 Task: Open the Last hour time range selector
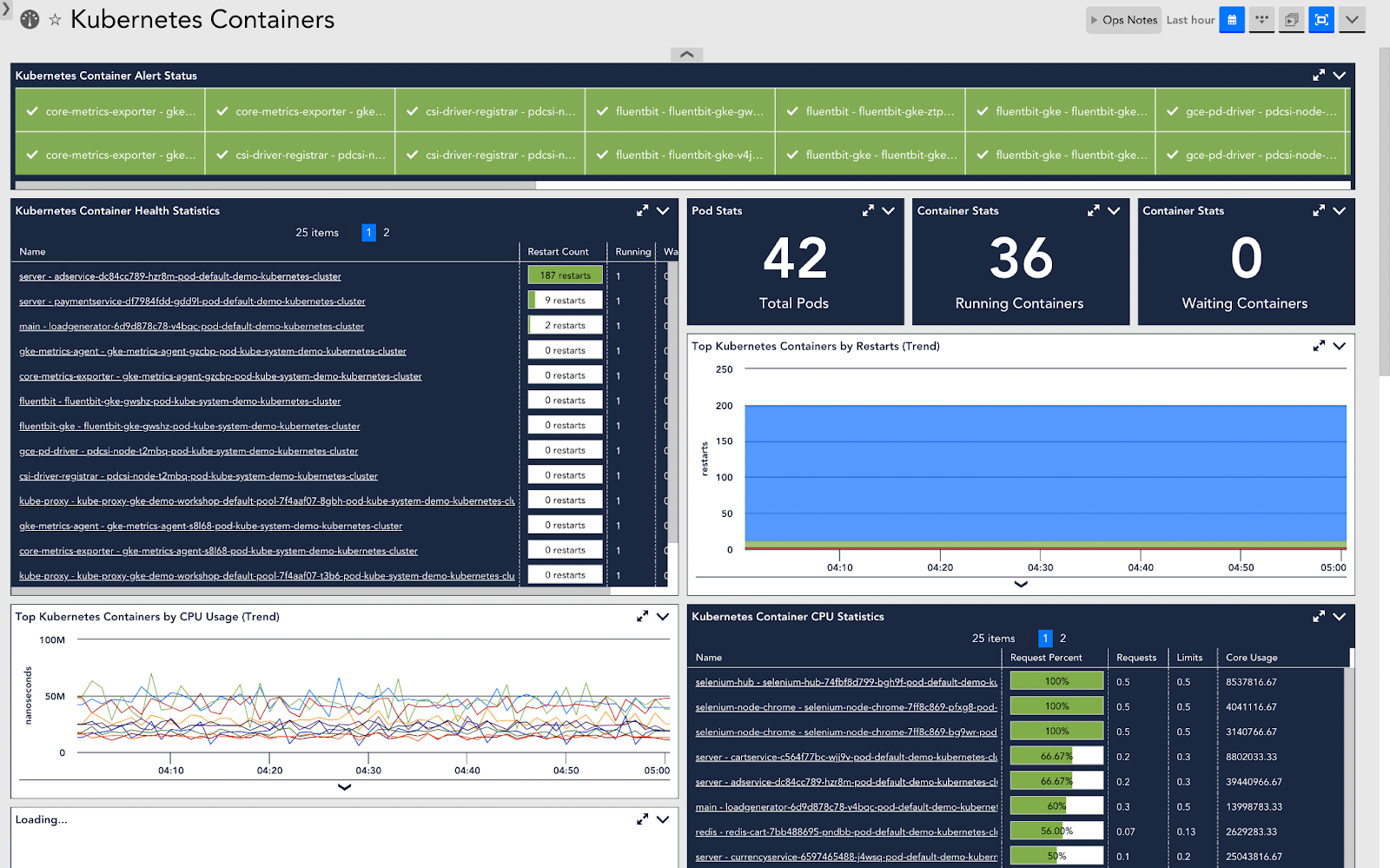(x=1190, y=19)
